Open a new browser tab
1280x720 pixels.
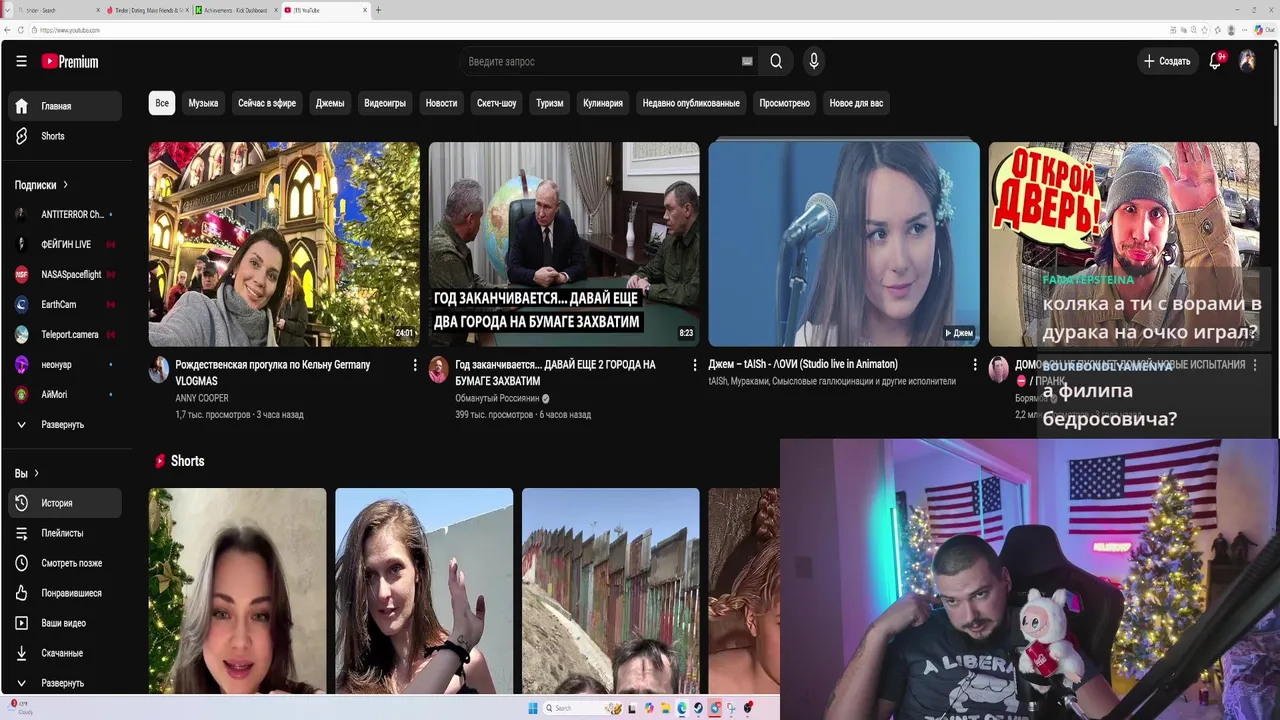click(378, 10)
